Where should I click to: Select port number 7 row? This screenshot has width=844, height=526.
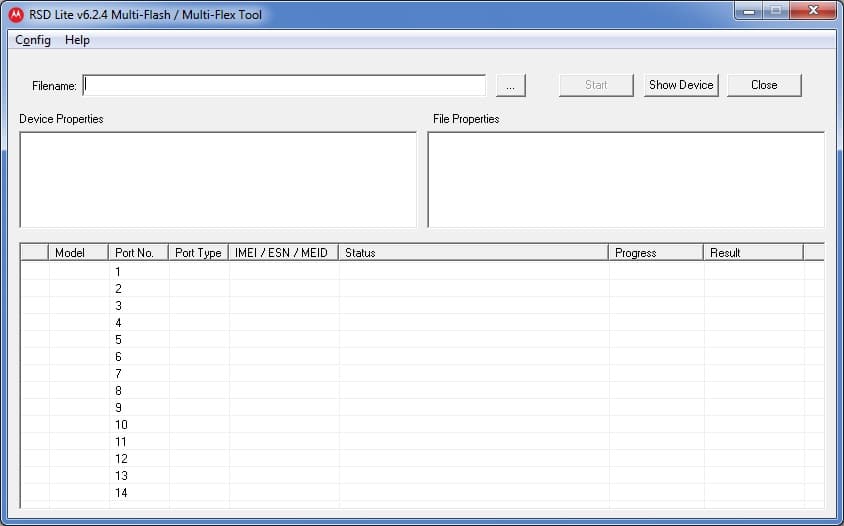(x=422, y=373)
